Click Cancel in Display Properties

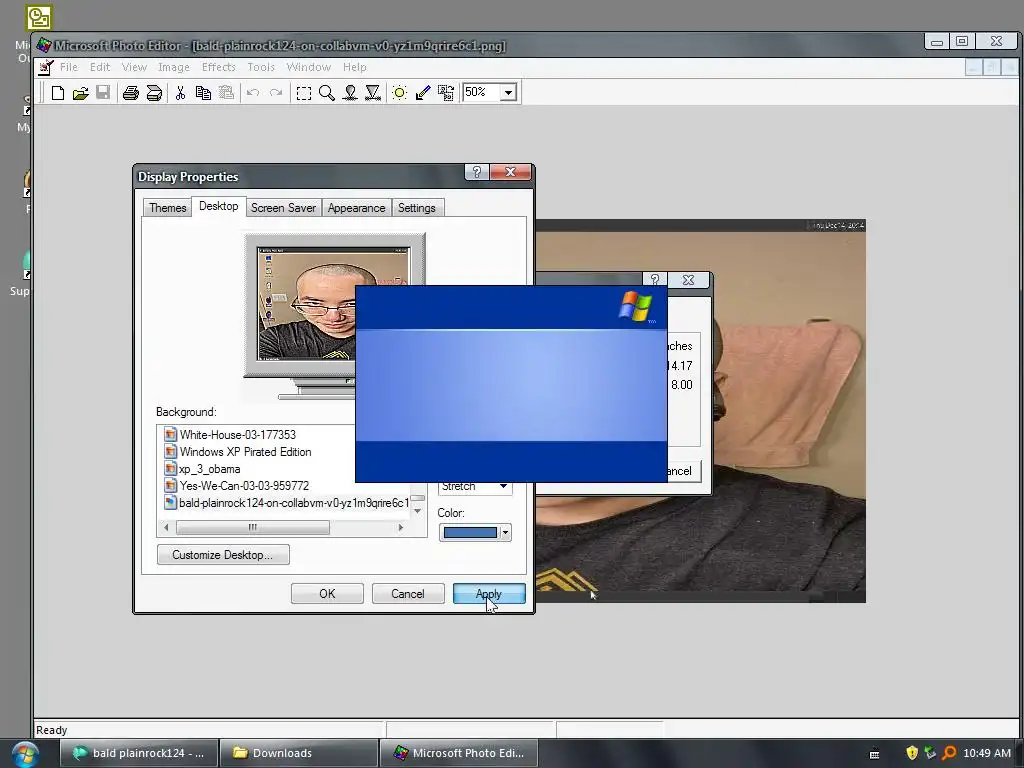[408, 594]
